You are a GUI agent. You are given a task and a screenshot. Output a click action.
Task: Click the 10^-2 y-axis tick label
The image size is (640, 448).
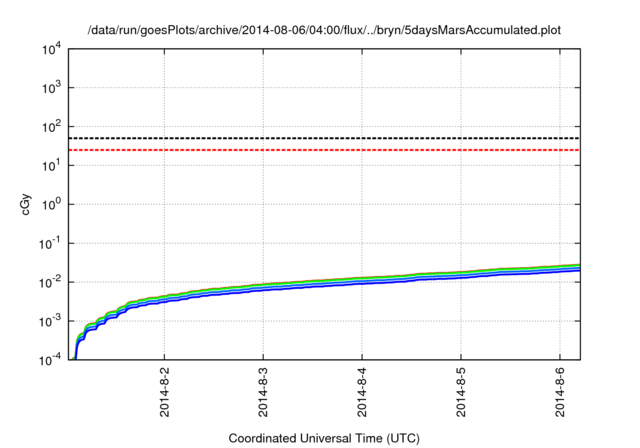[x=51, y=282]
